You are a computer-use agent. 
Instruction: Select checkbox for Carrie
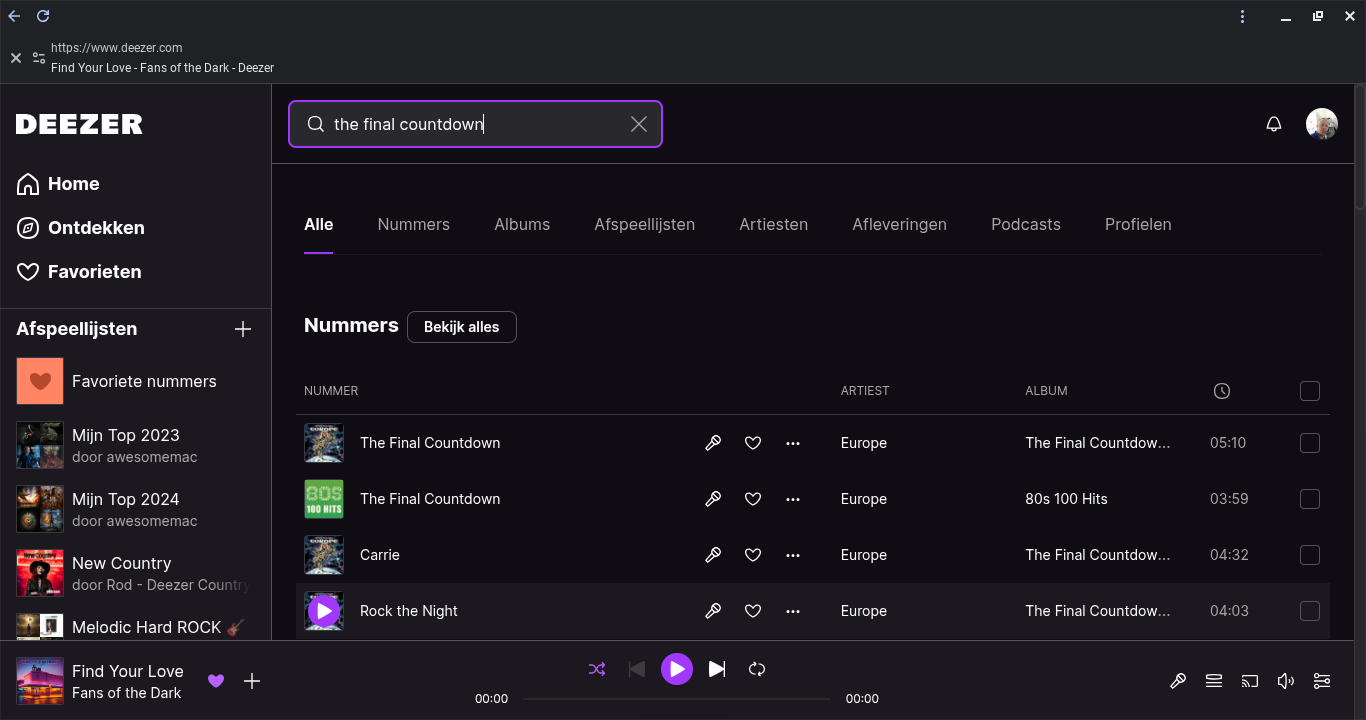click(1310, 555)
